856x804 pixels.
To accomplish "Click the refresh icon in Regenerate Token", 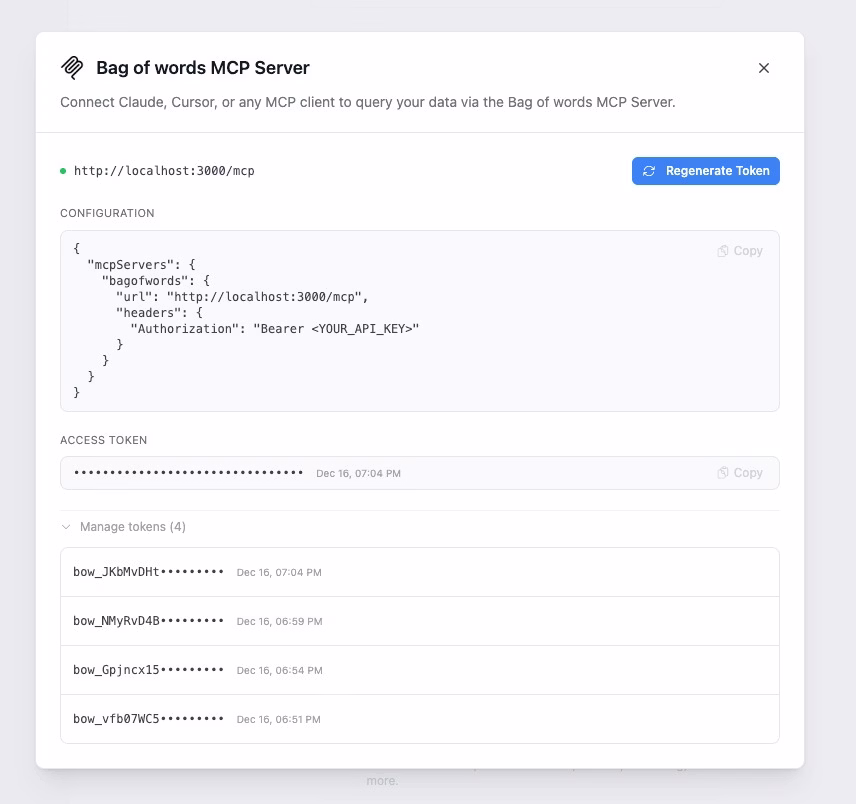I will tap(649, 171).
